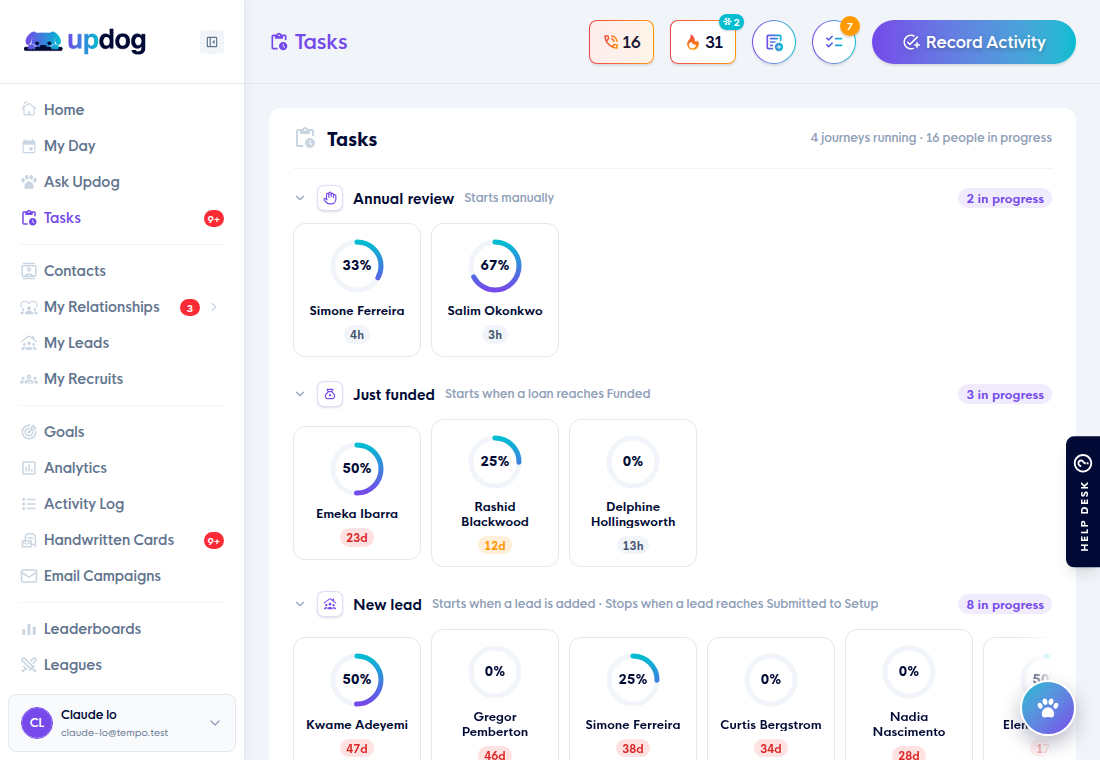Click Salim Okonkwo's 67% progress ring
The width and height of the screenshot is (1100, 760).
click(495, 265)
